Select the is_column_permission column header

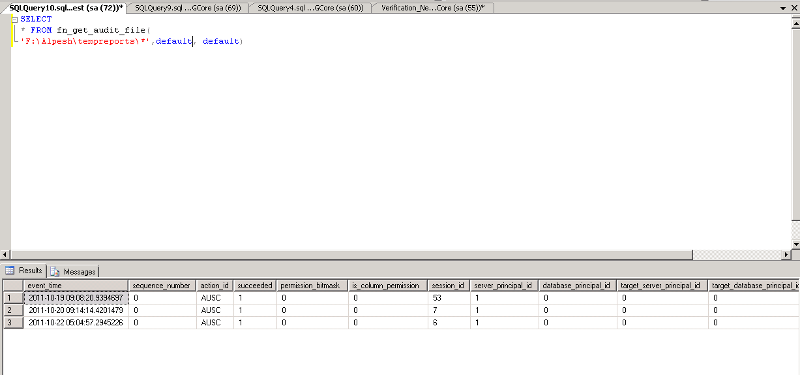tap(388, 285)
